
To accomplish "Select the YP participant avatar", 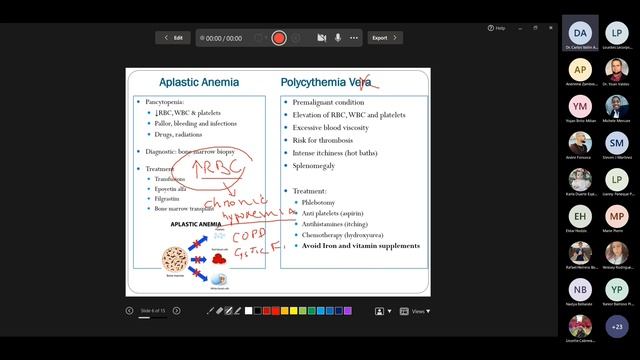I will point(617,289).
